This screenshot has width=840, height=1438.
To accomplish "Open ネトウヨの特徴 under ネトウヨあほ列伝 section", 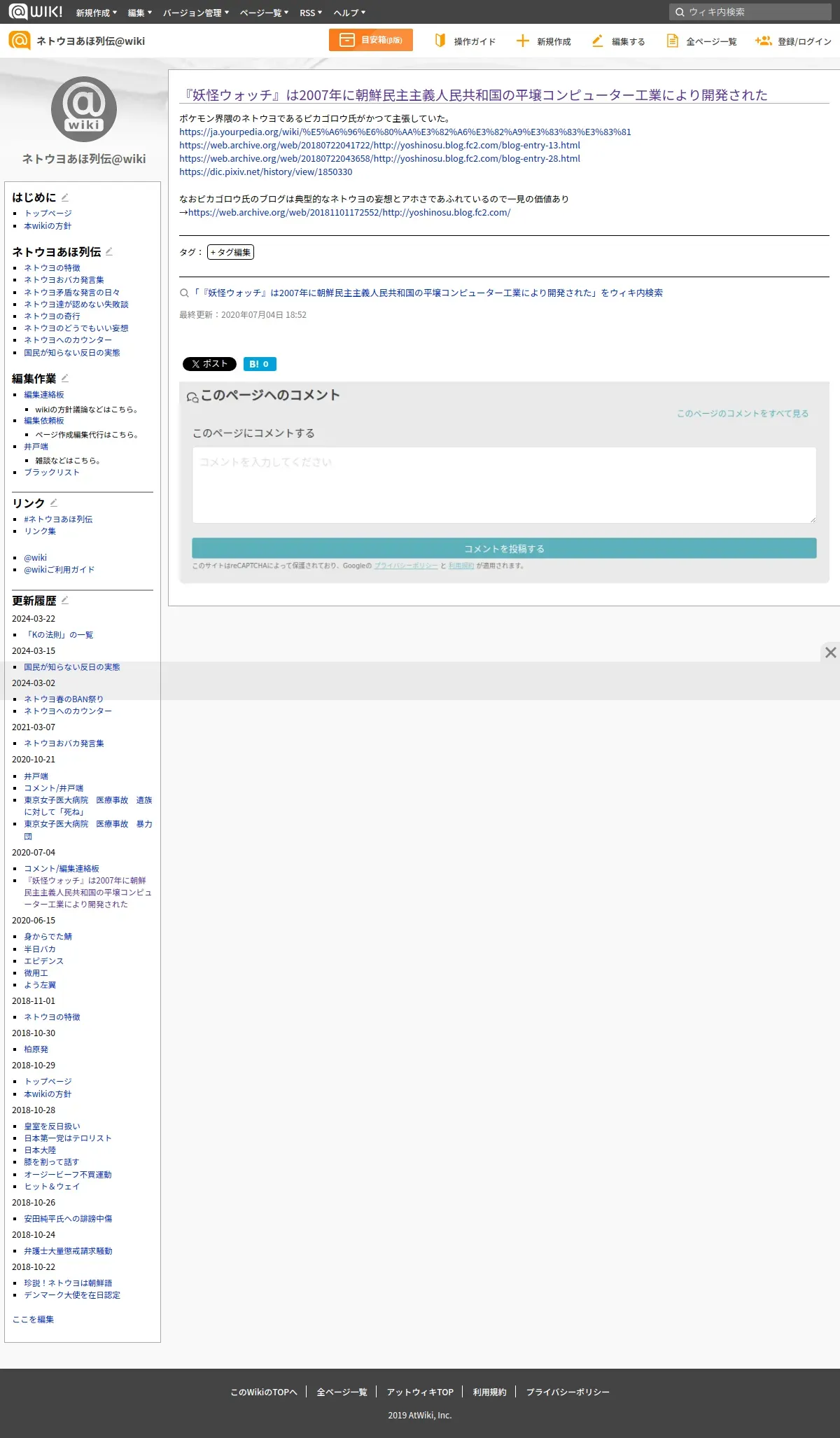I will coord(52,267).
